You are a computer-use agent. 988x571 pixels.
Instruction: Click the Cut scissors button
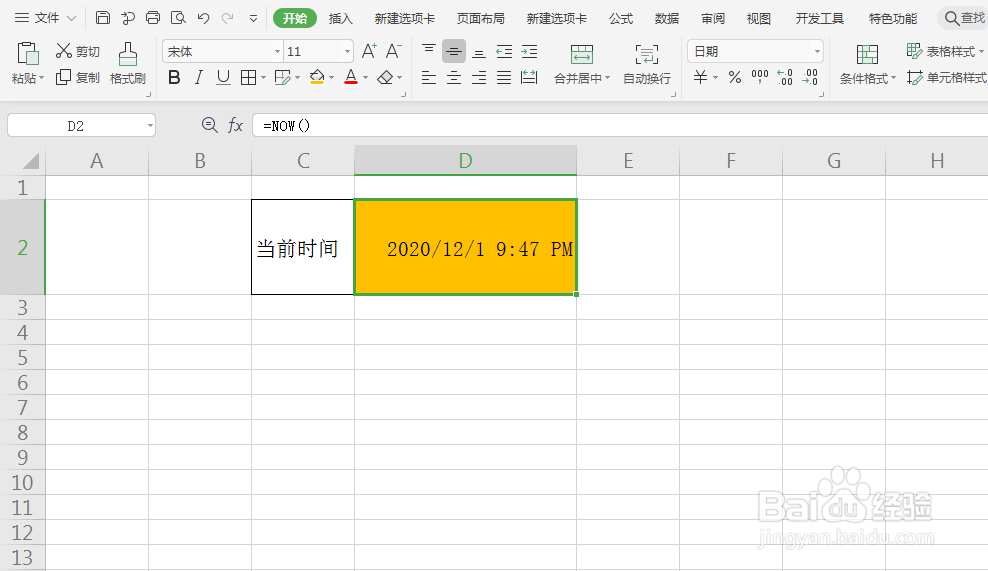[x=78, y=51]
